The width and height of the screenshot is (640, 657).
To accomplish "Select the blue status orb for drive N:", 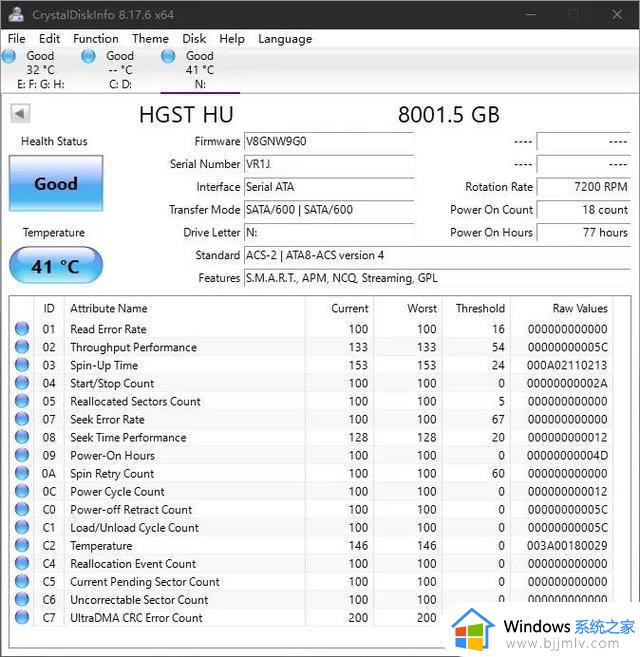I will (x=168, y=56).
